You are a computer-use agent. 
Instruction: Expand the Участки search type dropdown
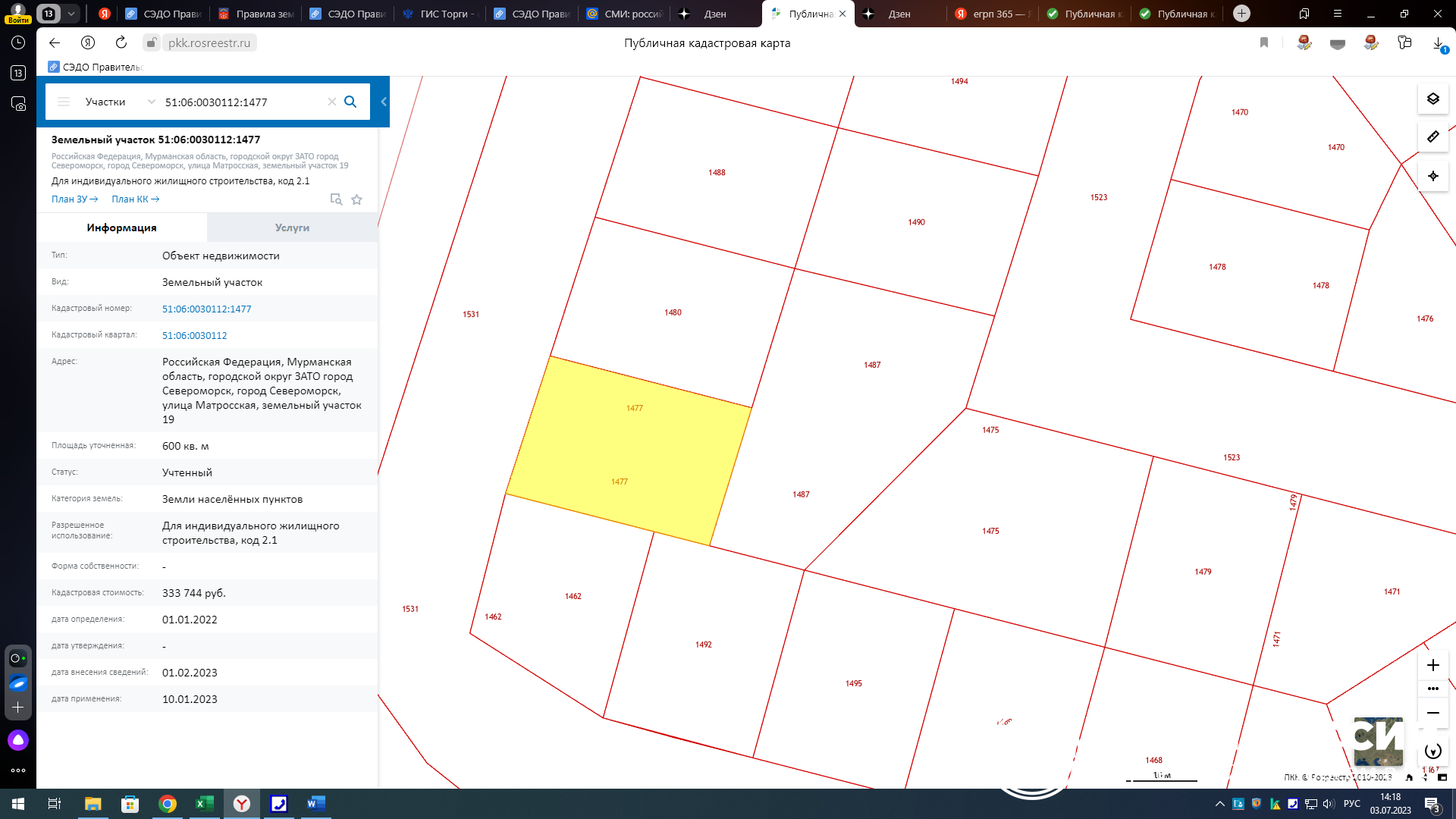[151, 102]
